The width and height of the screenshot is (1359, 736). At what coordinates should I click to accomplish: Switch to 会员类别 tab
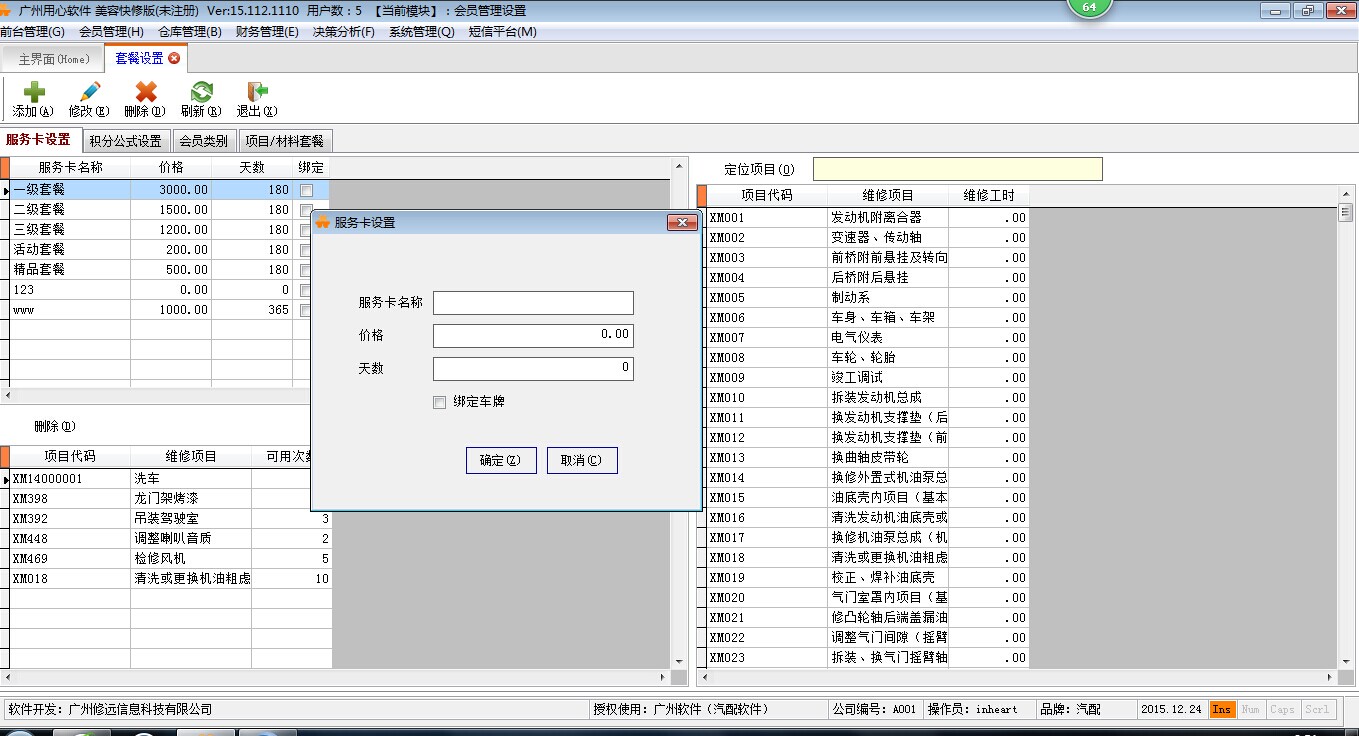203,141
